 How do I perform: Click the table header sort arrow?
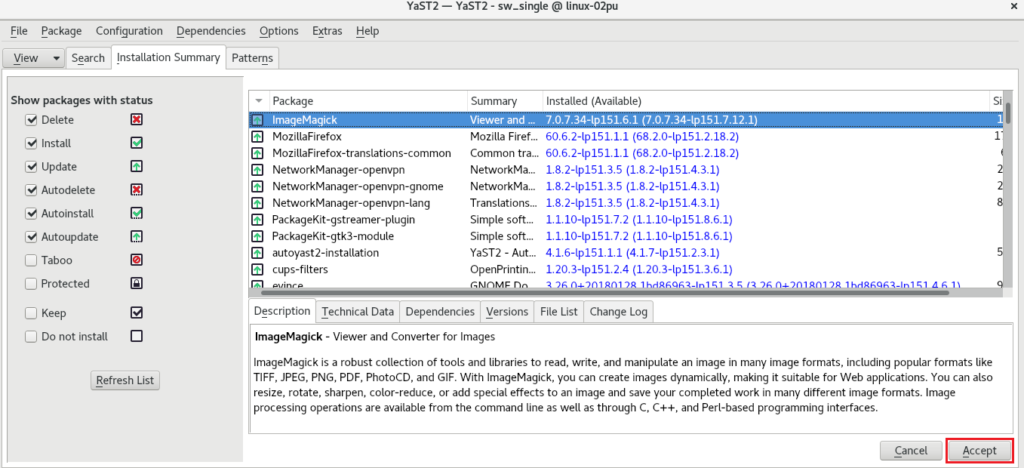259,101
